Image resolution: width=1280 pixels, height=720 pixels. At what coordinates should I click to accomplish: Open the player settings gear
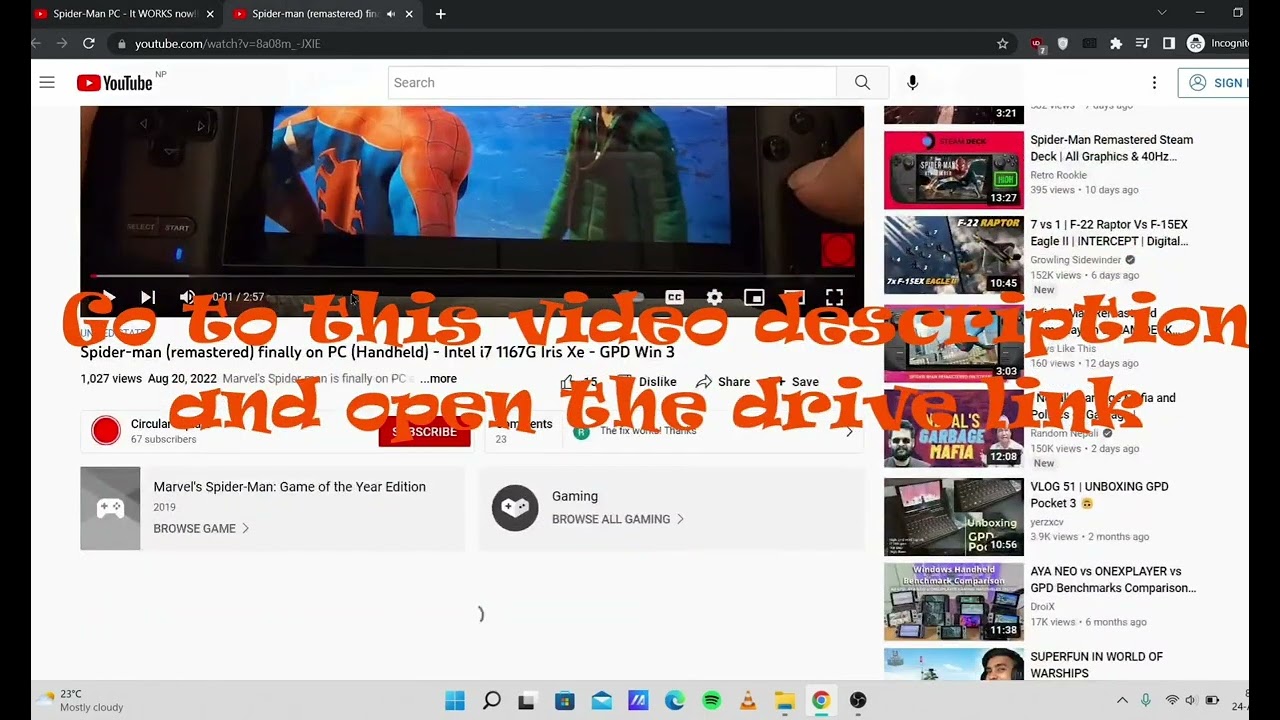click(714, 297)
